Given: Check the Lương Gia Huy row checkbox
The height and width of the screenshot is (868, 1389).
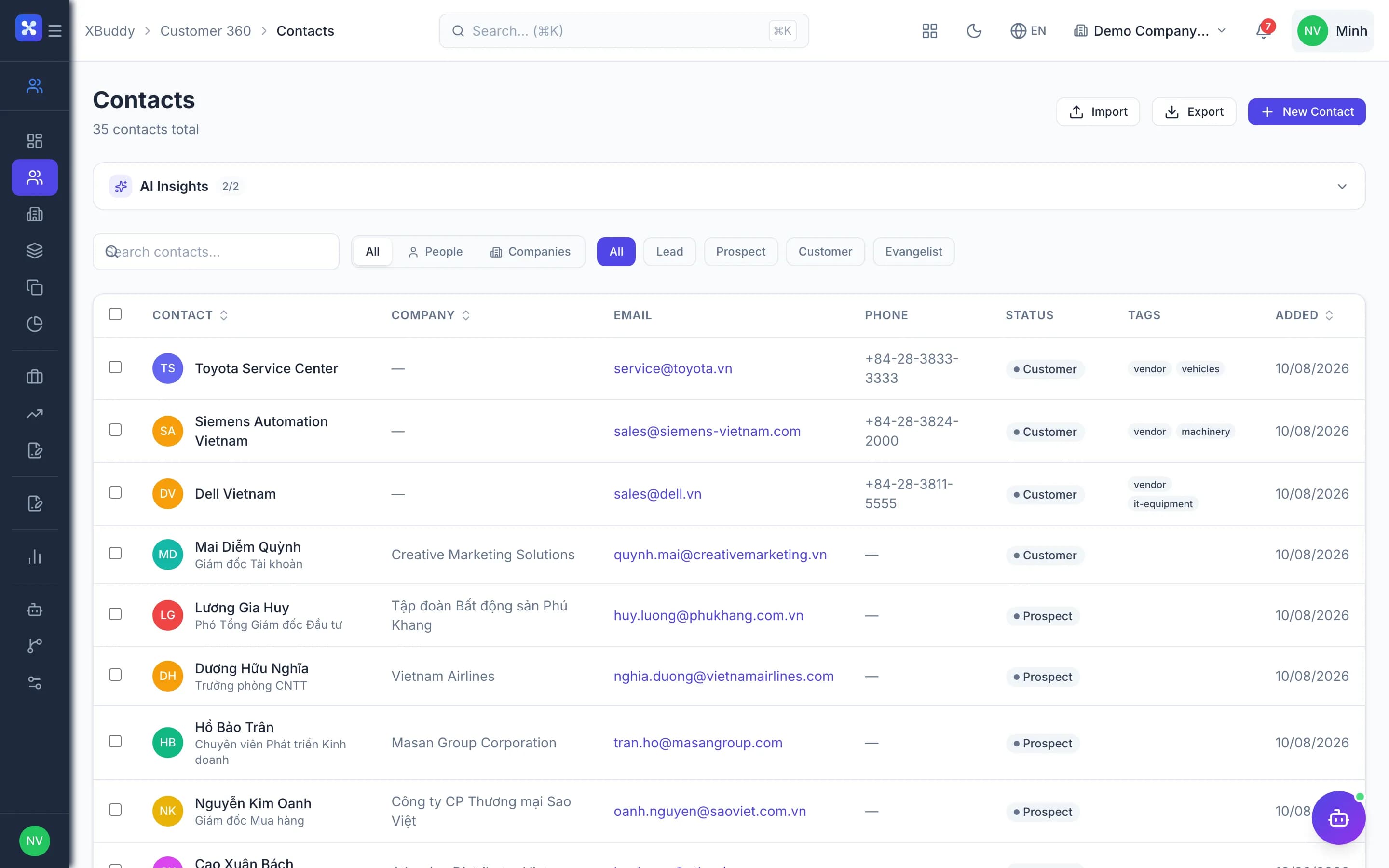Looking at the screenshot, I should click(115, 614).
